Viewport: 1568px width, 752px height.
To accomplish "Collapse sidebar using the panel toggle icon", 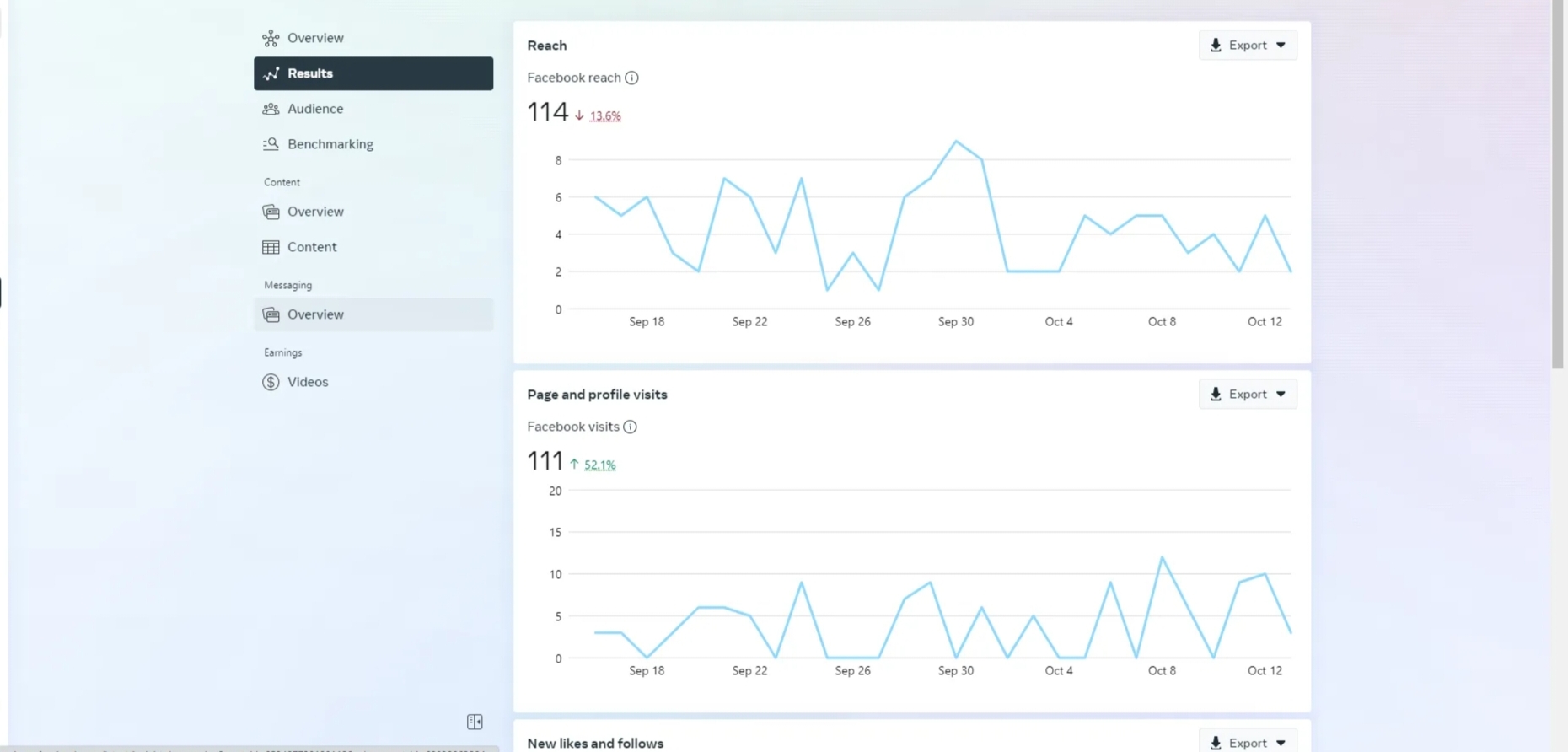I will click(475, 722).
